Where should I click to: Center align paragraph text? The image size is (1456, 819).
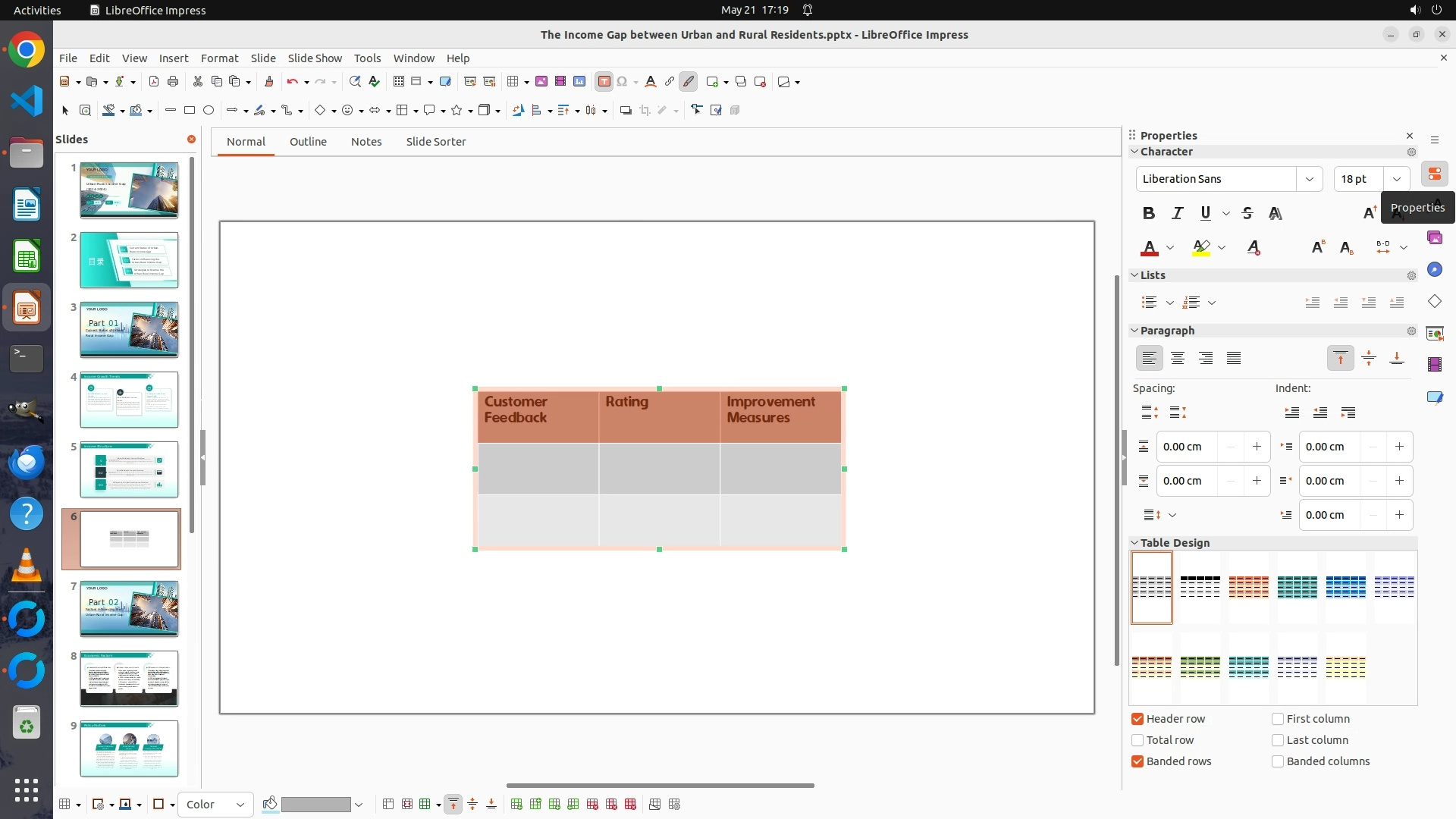click(1178, 358)
